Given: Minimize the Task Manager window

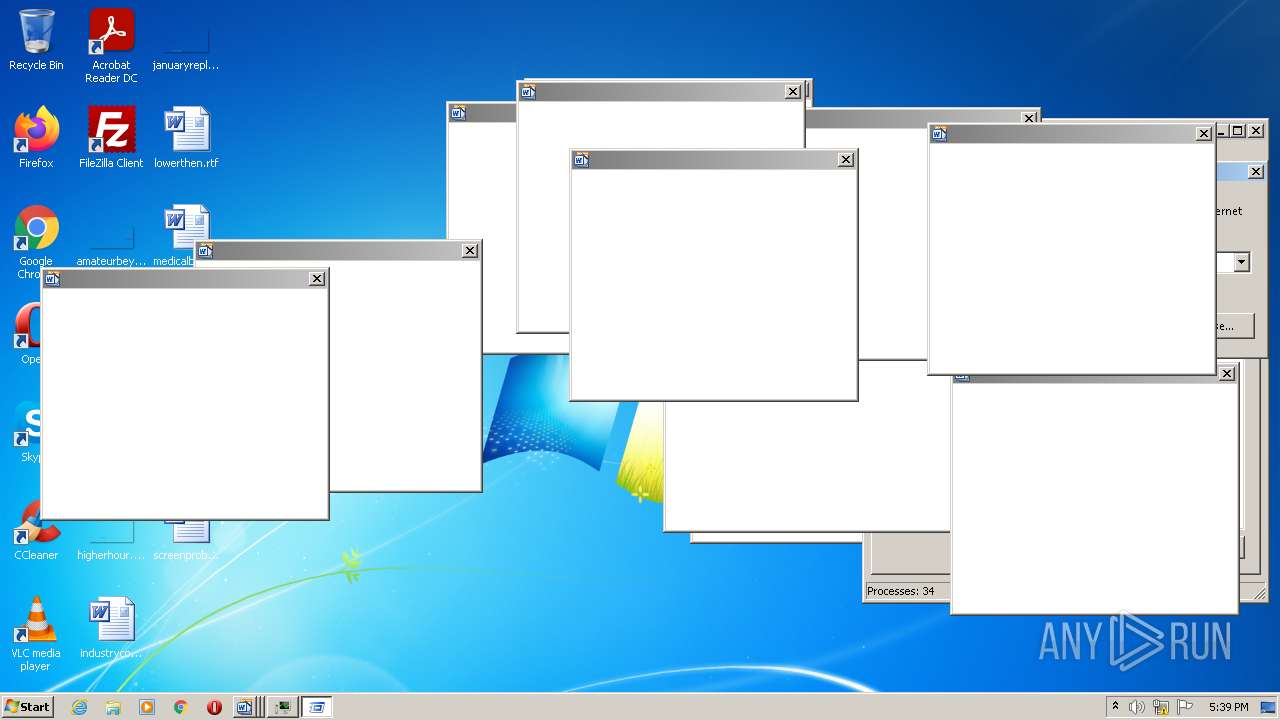Looking at the screenshot, I should tap(1220, 131).
